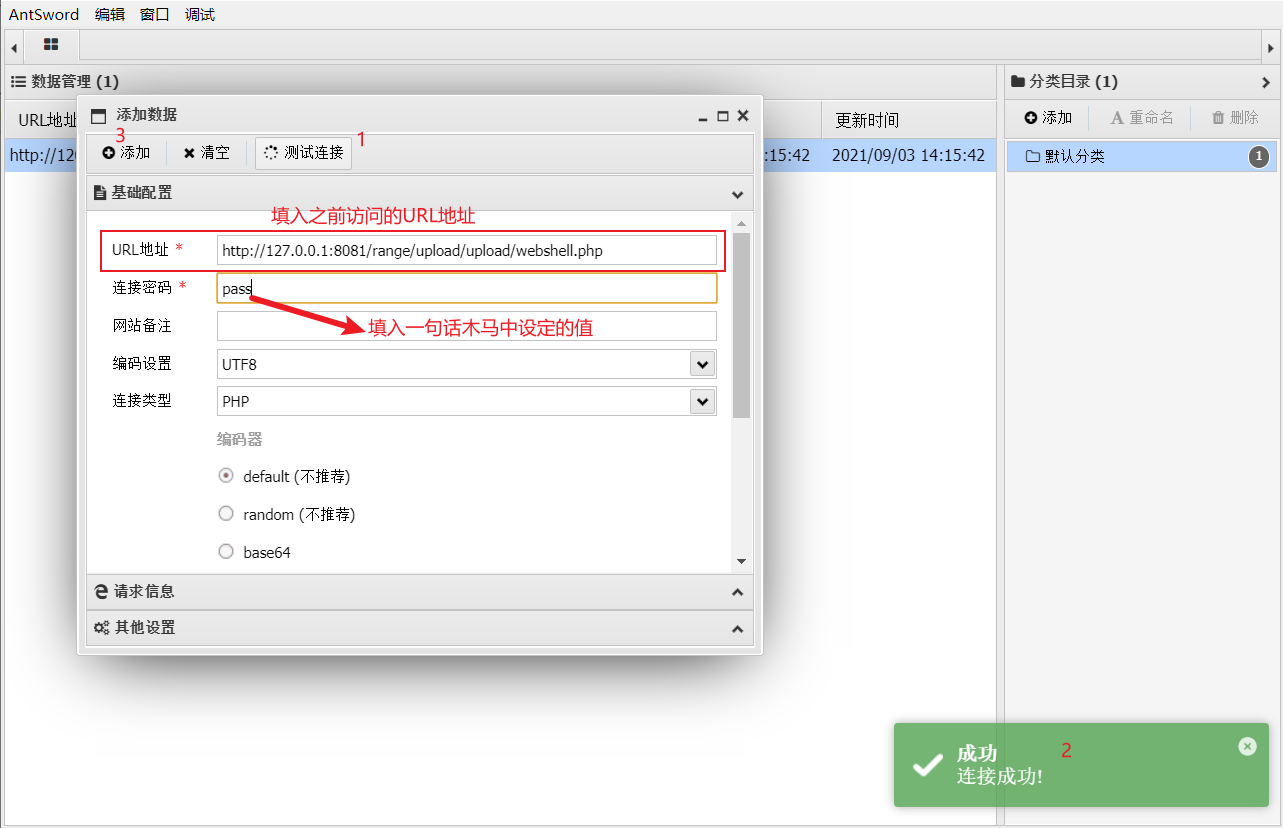The height and width of the screenshot is (828, 1283).
Task: Open the 窗口 menu
Action: (x=155, y=15)
